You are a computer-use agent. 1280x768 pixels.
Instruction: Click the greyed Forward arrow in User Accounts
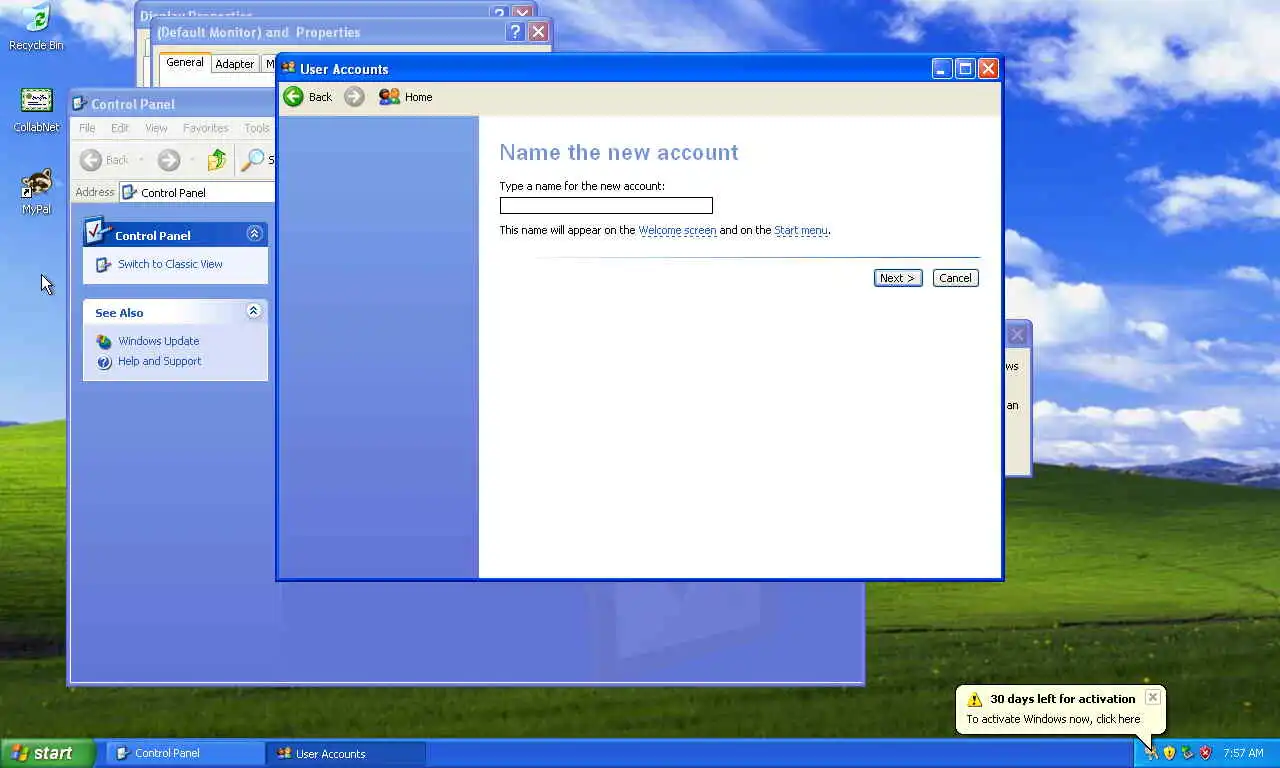[x=354, y=96]
